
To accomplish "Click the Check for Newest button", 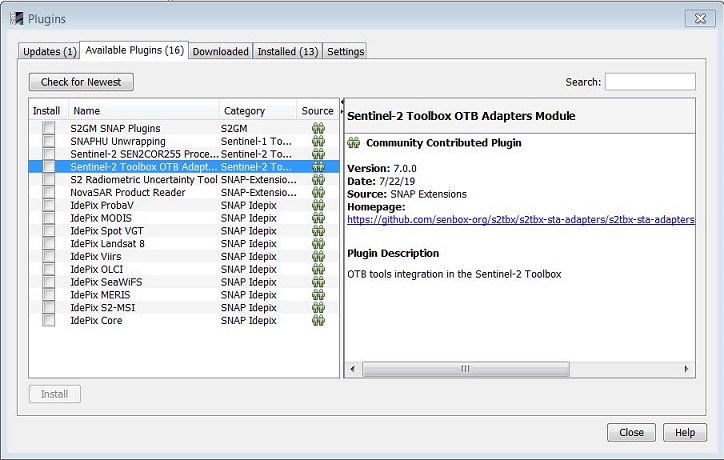I will [x=81, y=82].
